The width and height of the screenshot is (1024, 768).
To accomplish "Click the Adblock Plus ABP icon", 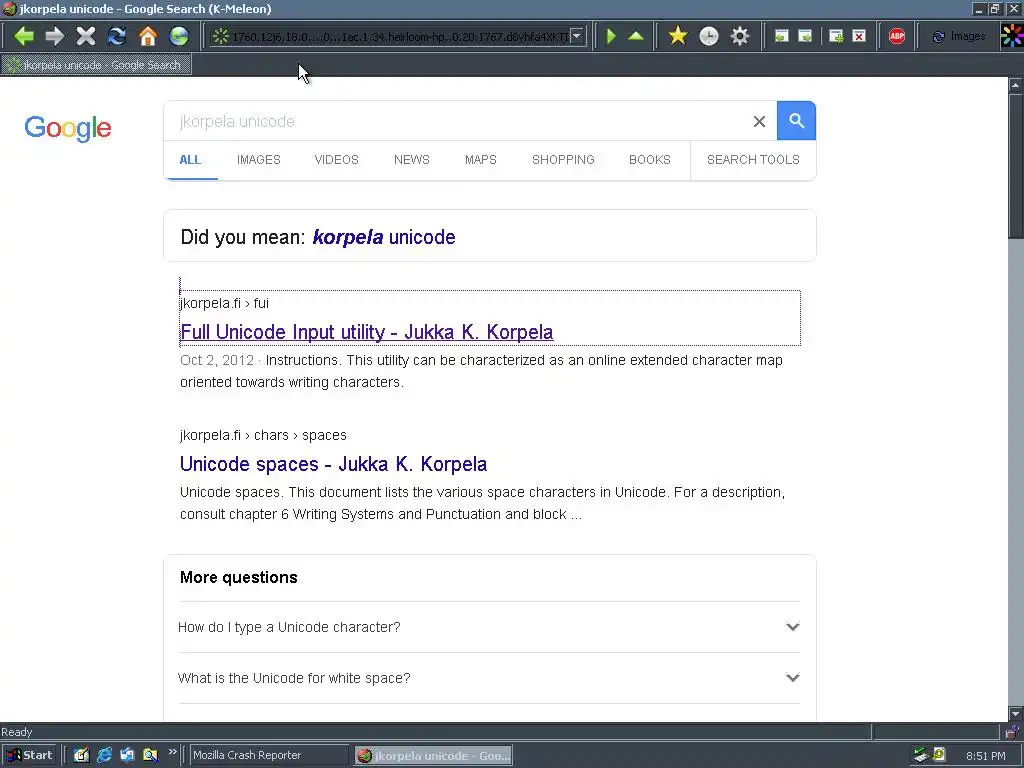I will 897,36.
